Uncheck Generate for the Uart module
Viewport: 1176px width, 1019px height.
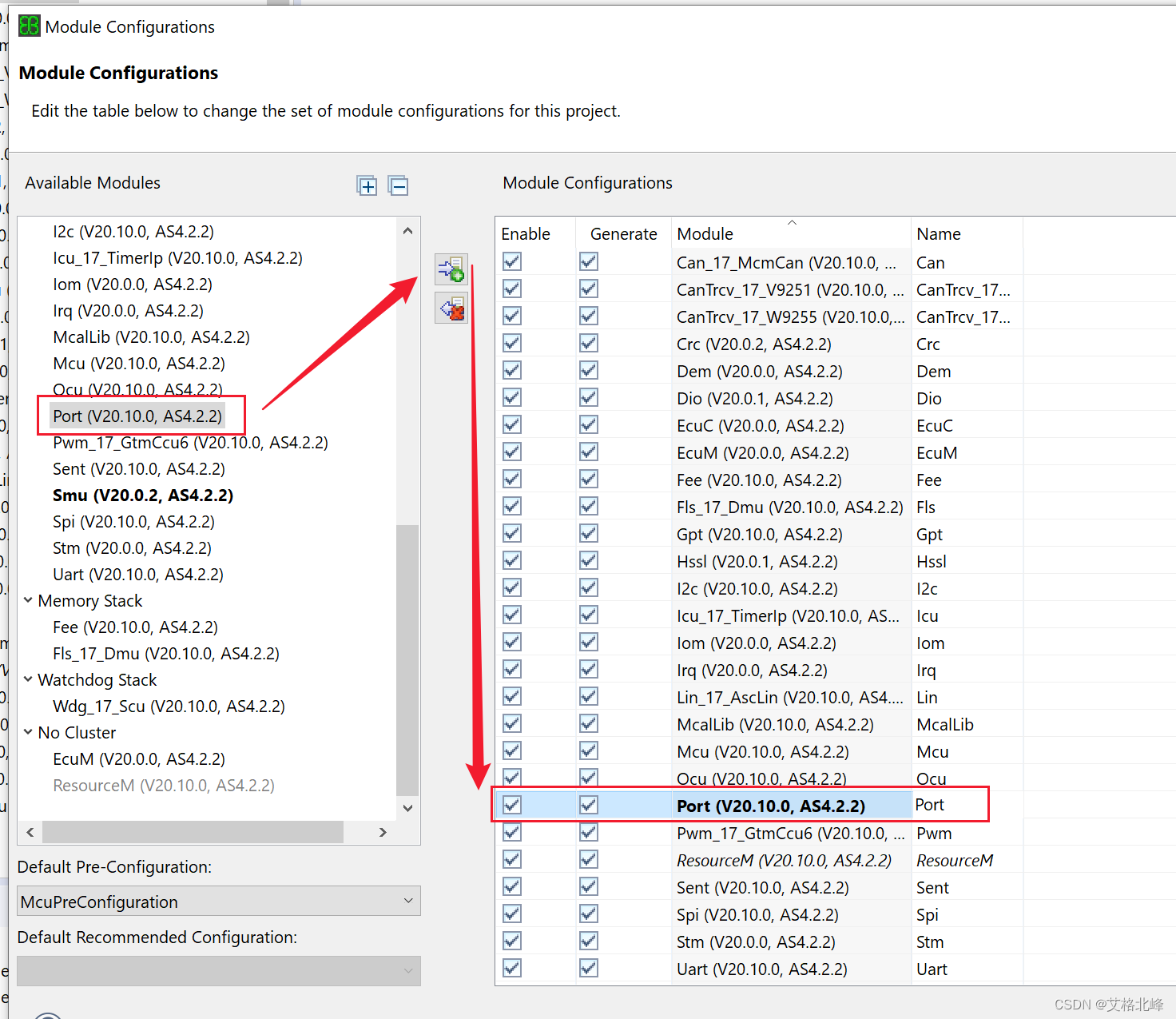[588, 968]
